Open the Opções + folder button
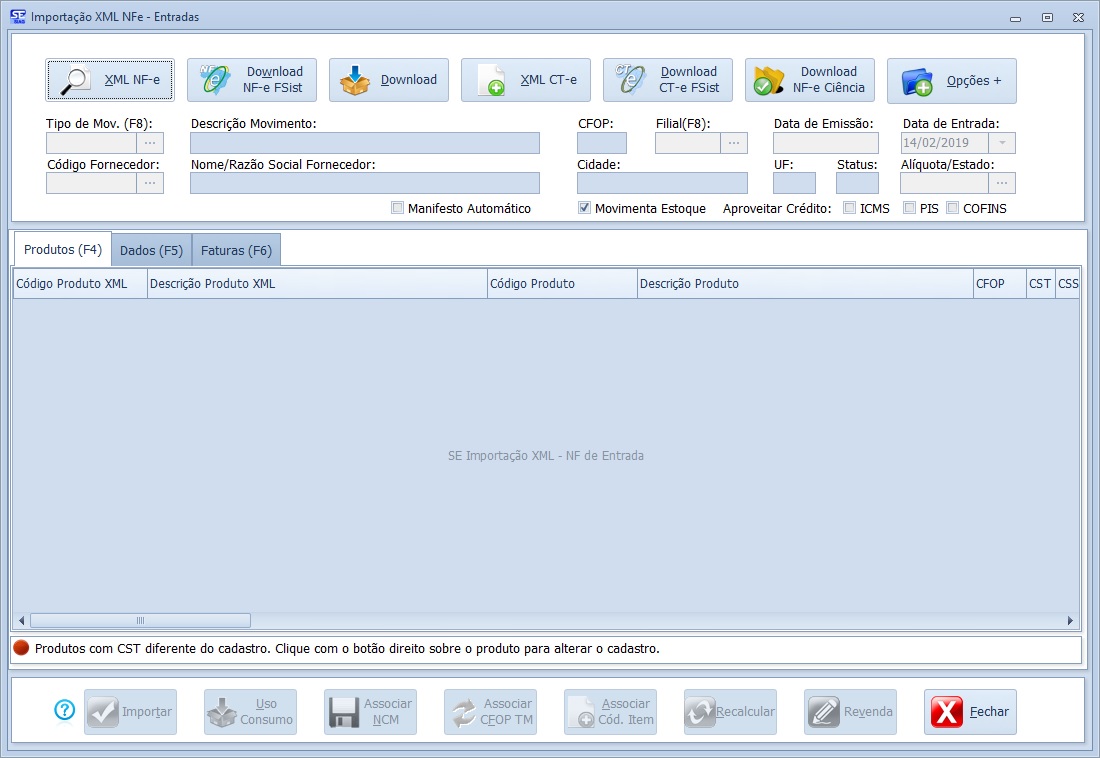This screenshot has height=758, width=1100. (951, 80)
